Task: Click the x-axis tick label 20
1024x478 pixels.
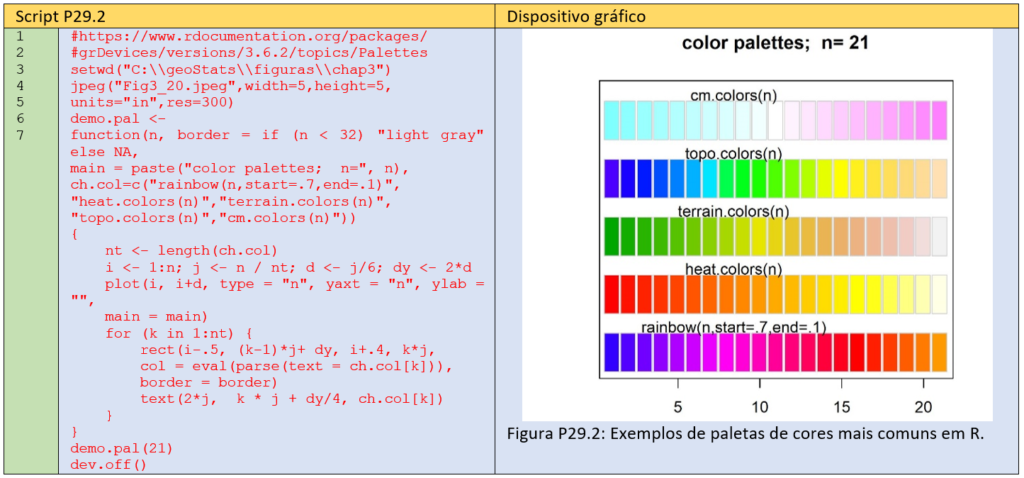Action: (923, 407)
